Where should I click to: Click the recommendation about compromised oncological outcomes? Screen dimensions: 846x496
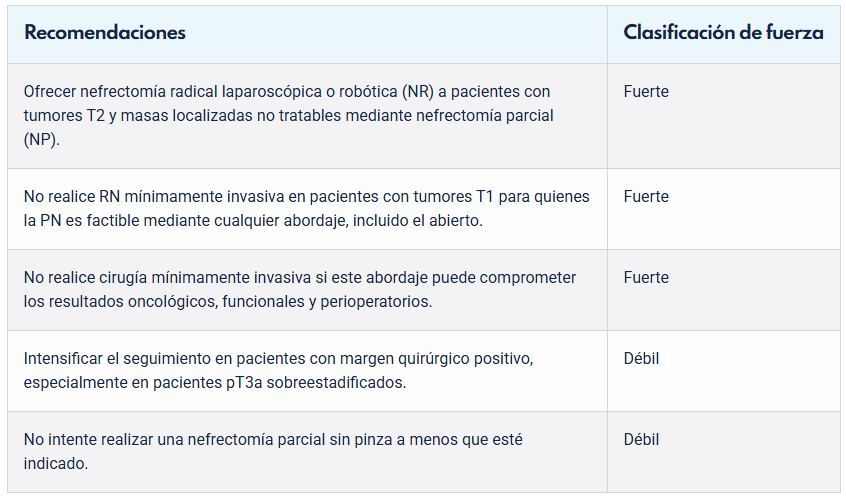299,289
